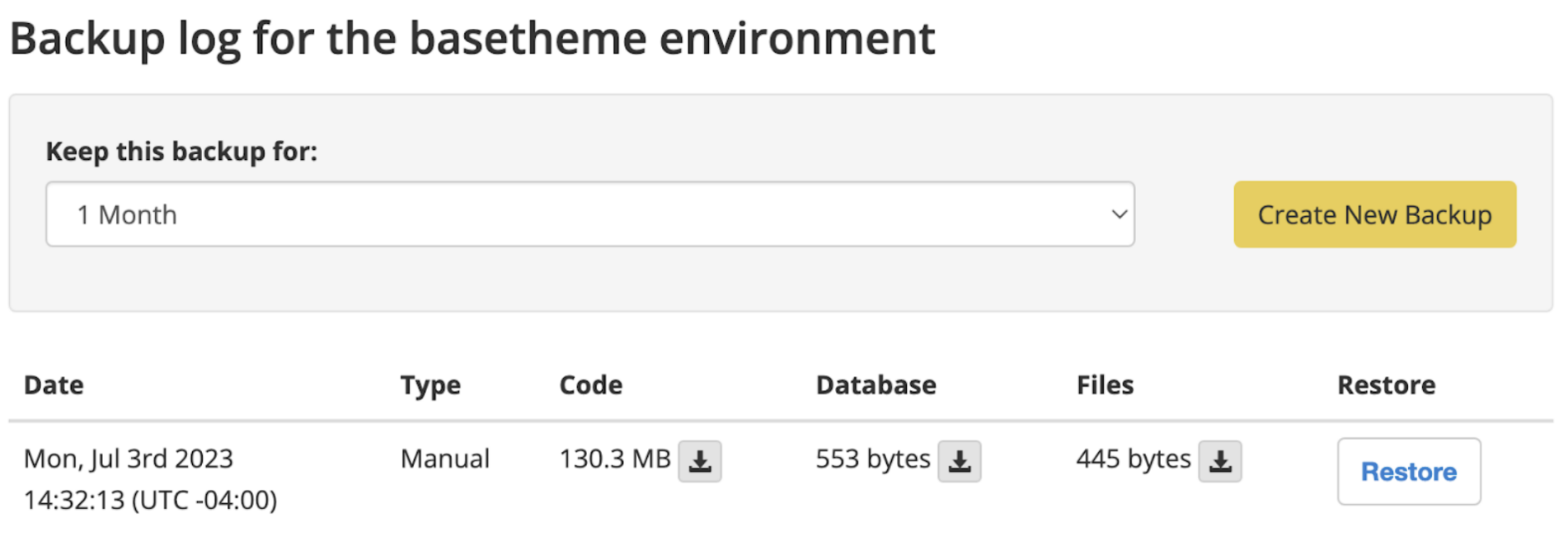Click the Backup log page heading
The height and width of the screenshot is (546, 1568).
click(472, 39)
